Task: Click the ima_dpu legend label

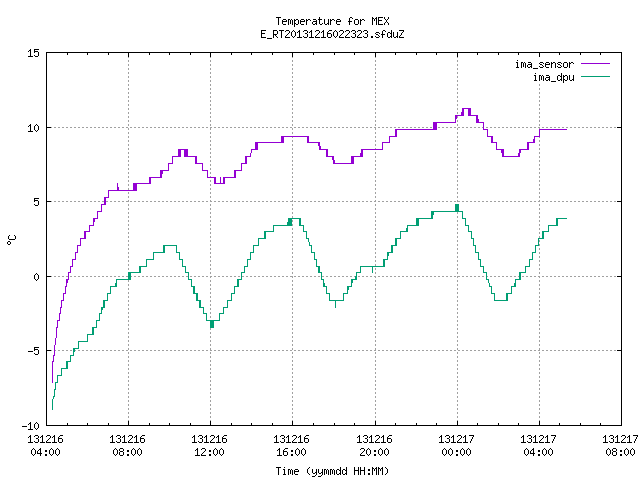Action: (553, 77)
